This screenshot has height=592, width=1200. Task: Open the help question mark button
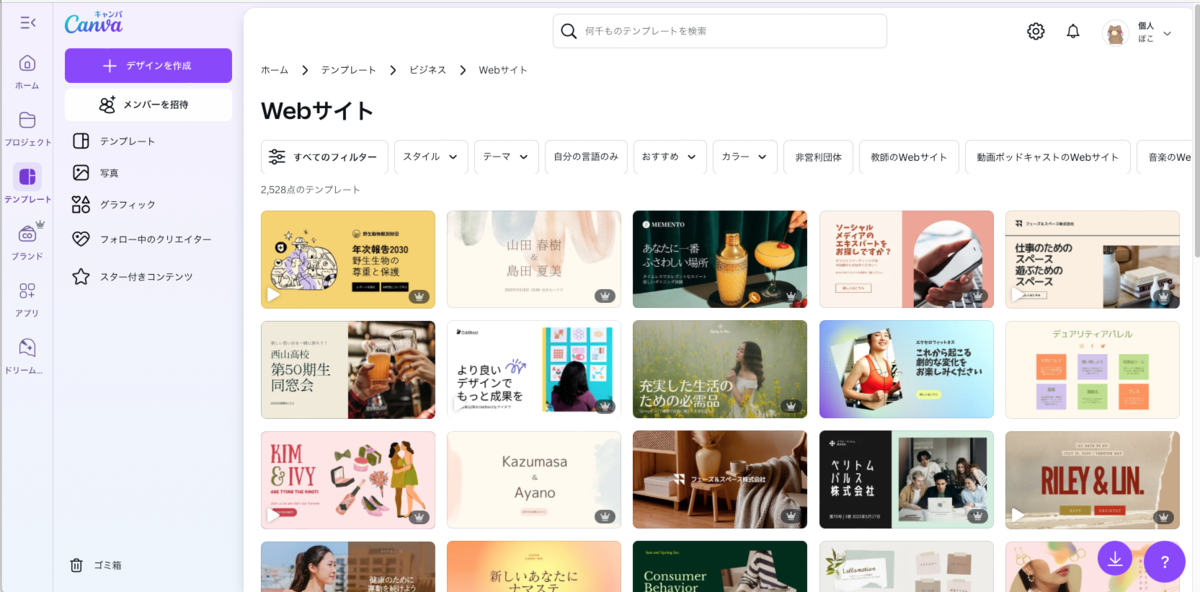(x=1164, y=561)
